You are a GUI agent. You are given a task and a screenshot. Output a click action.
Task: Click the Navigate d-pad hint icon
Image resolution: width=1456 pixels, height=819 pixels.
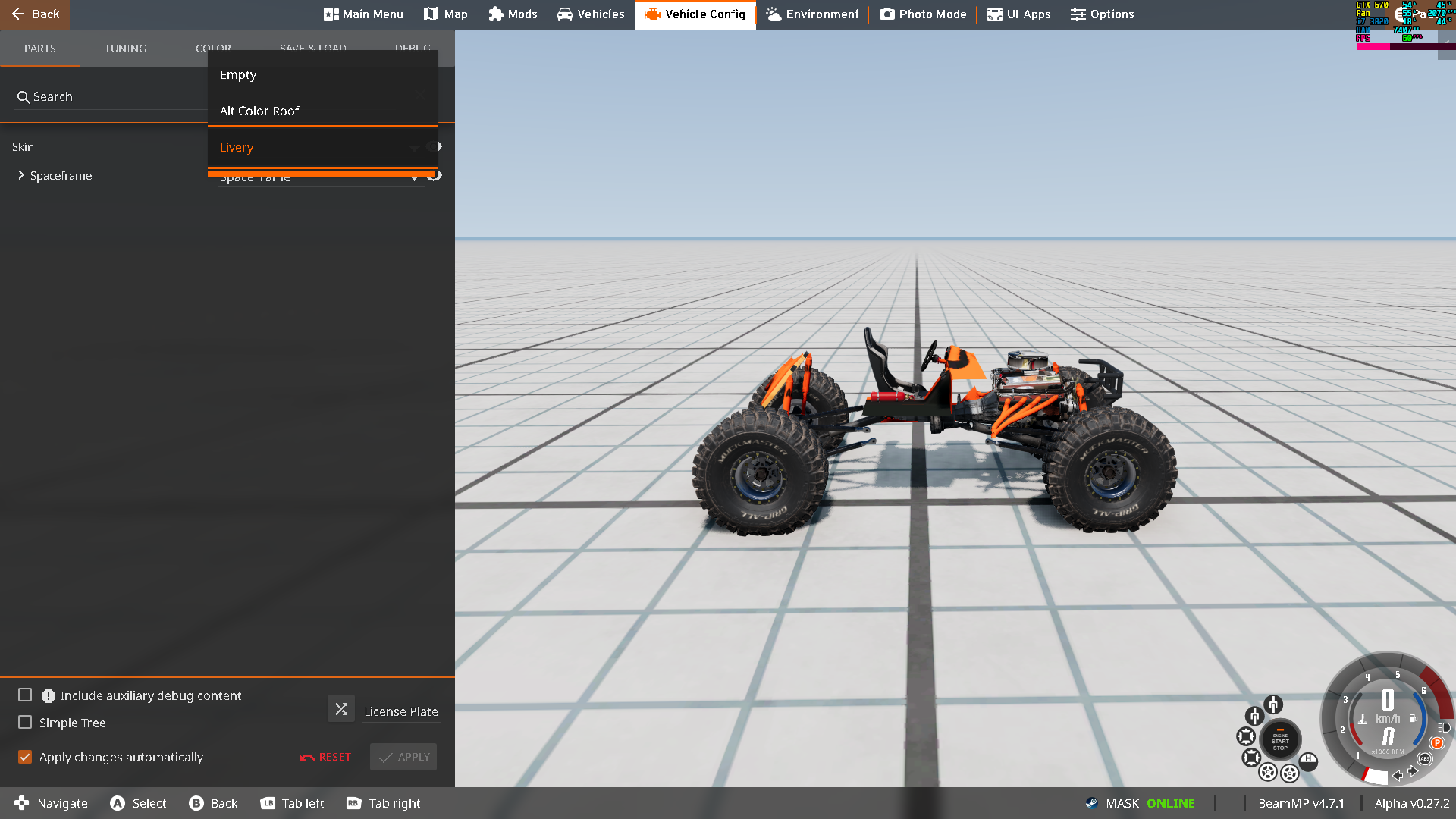(x=21, y=803)
